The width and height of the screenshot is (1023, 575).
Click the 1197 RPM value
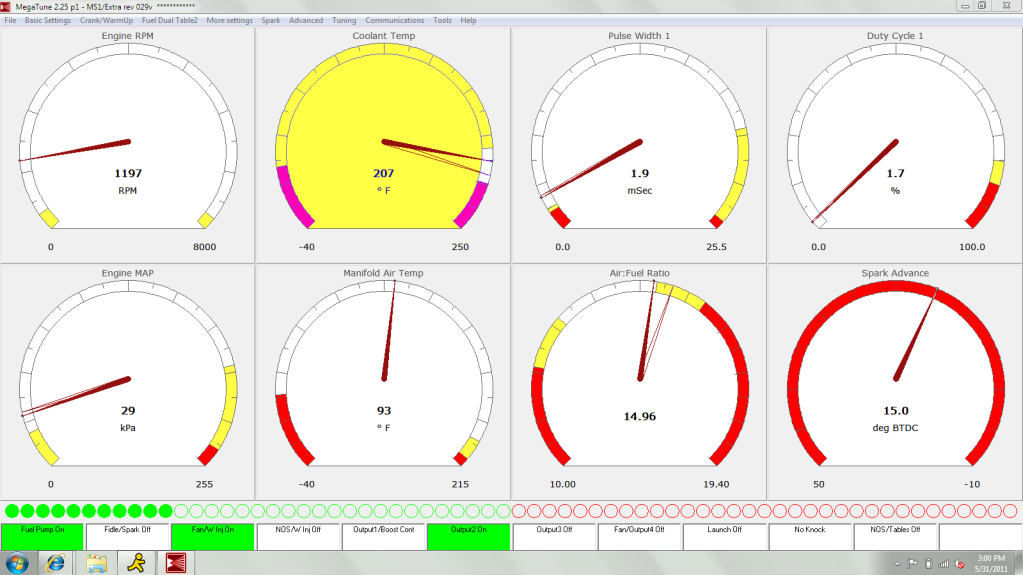click(128, 174)
